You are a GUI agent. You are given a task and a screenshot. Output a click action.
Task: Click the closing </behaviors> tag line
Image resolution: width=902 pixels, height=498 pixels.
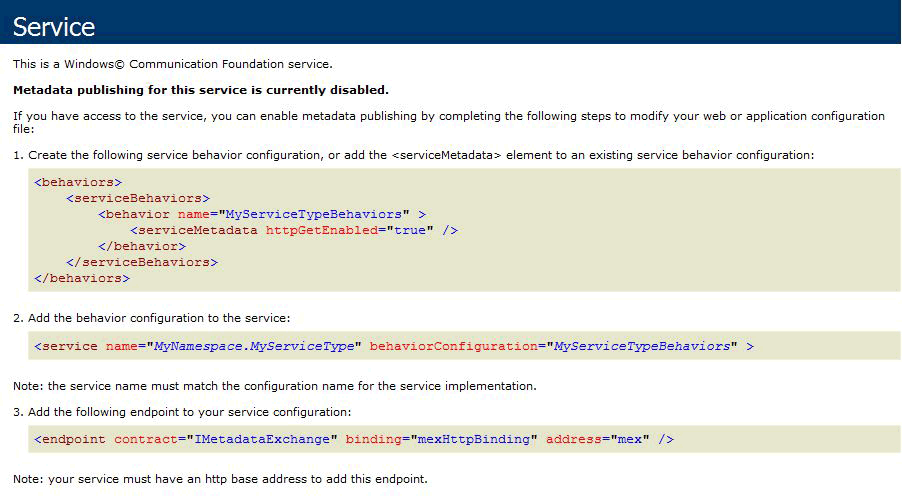82,278
